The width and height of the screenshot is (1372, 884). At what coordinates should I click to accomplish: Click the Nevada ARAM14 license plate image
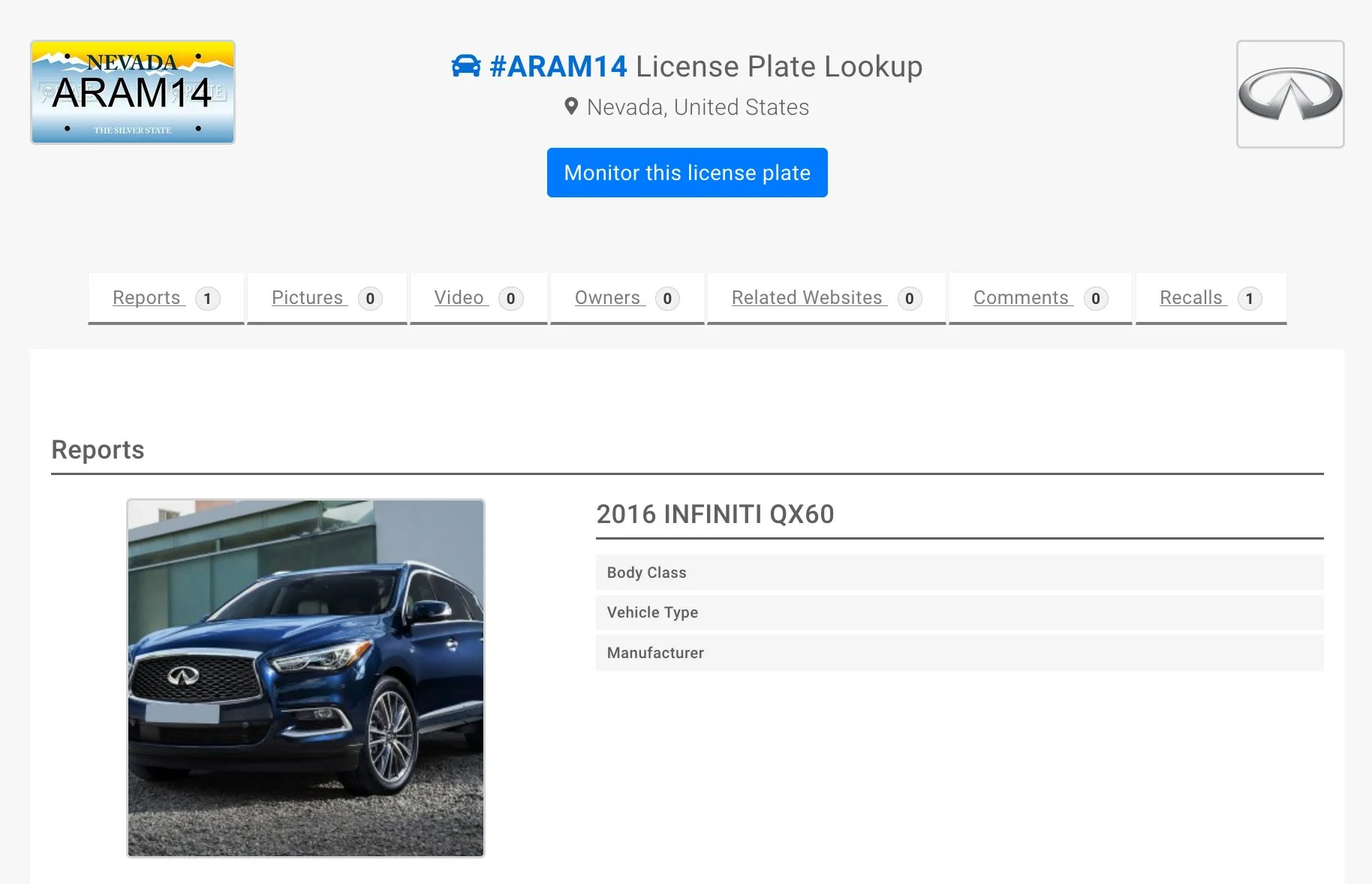coord(133,92)
